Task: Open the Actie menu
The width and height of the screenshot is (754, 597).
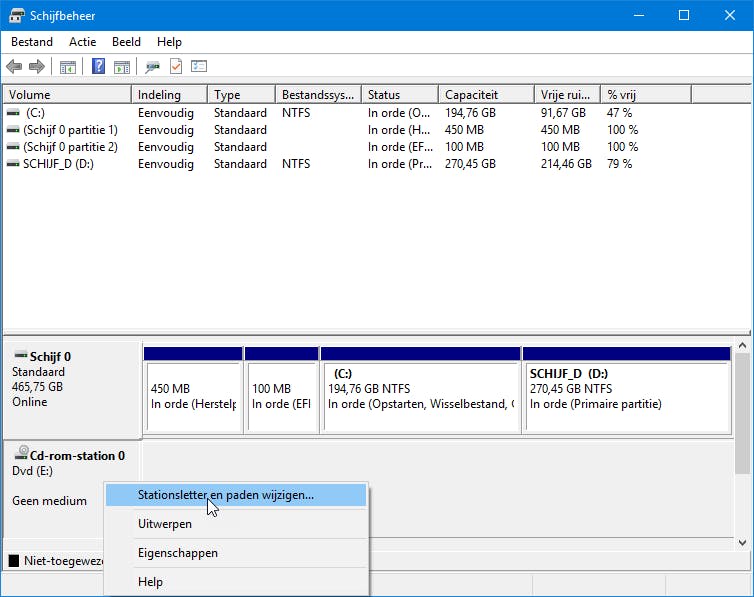Action: coord(82,42)
